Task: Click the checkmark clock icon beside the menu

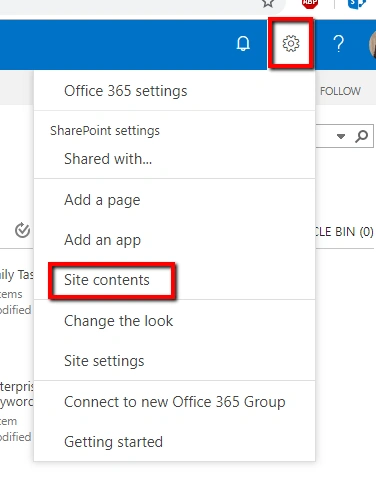Action: 22,230
